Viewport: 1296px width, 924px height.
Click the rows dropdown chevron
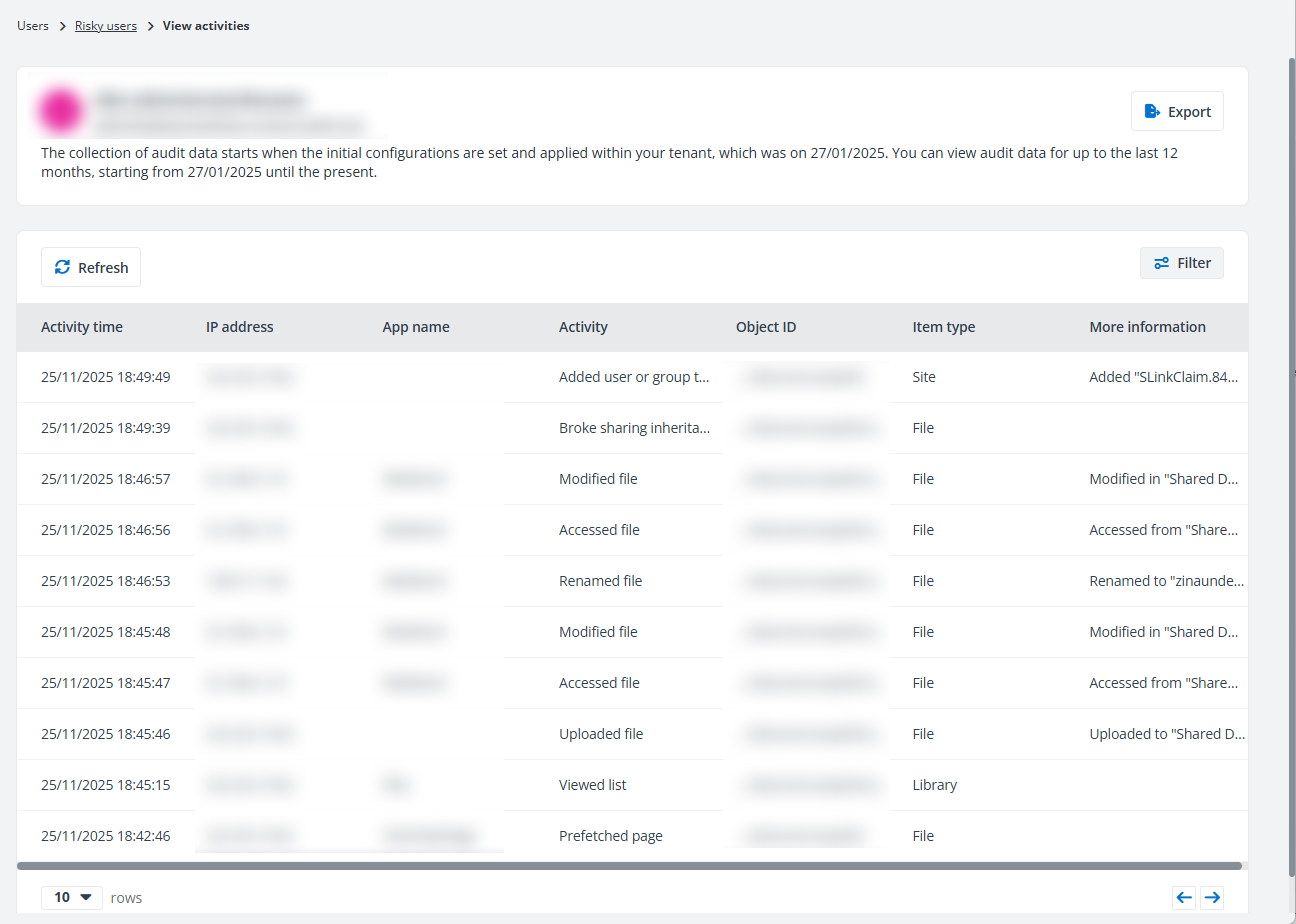(84, 897)
